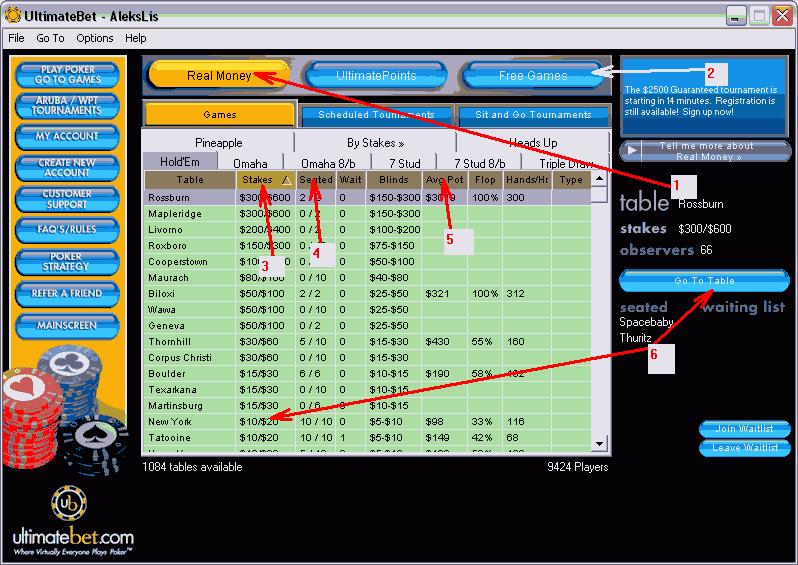Click Leave Waitlist
Image resolution: width=798 pixels, height=565 pixels.
pyautogui.click(x=745, y=448)
